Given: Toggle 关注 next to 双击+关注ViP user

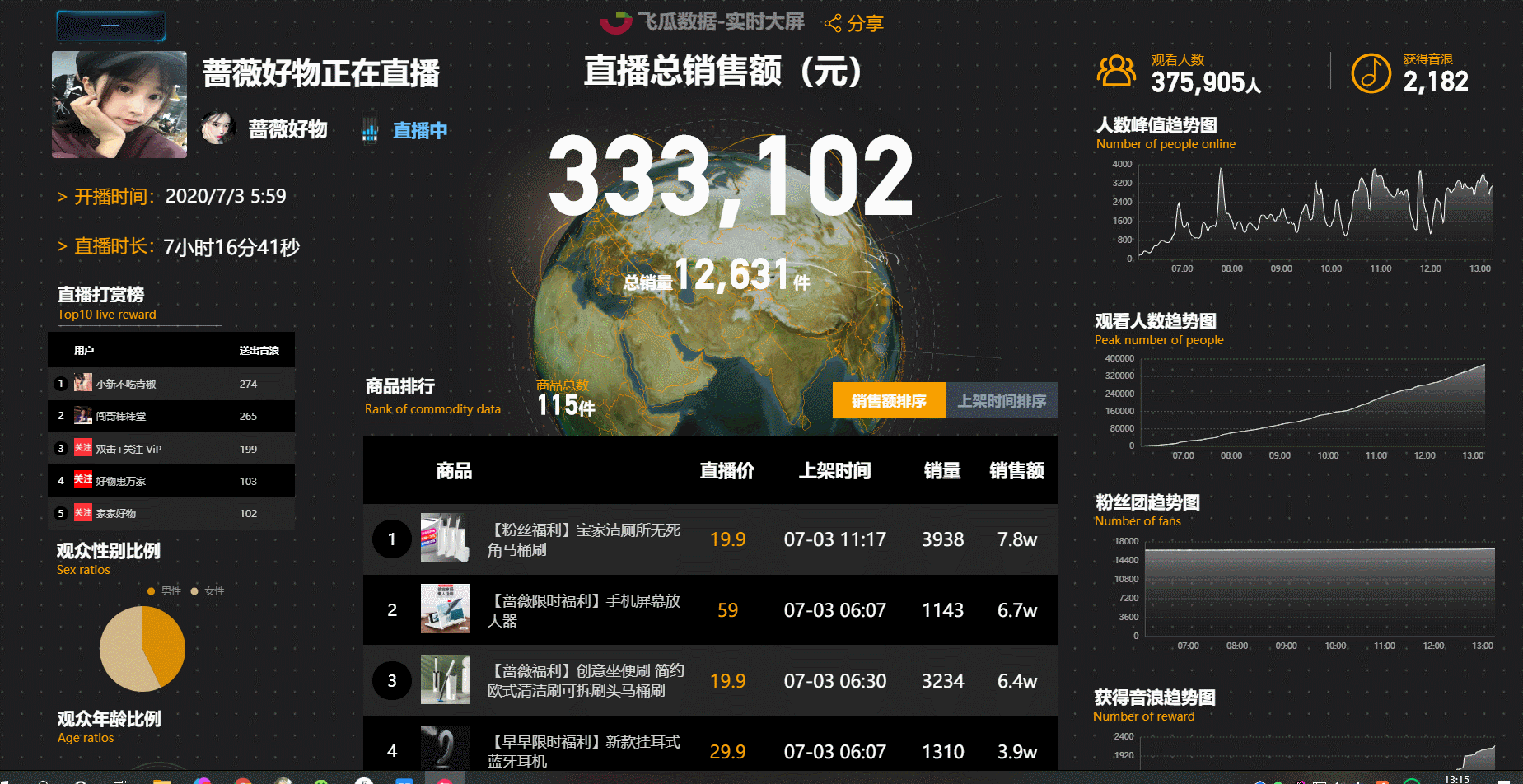Looking at the screenshot, I should (x=82, y=448).
